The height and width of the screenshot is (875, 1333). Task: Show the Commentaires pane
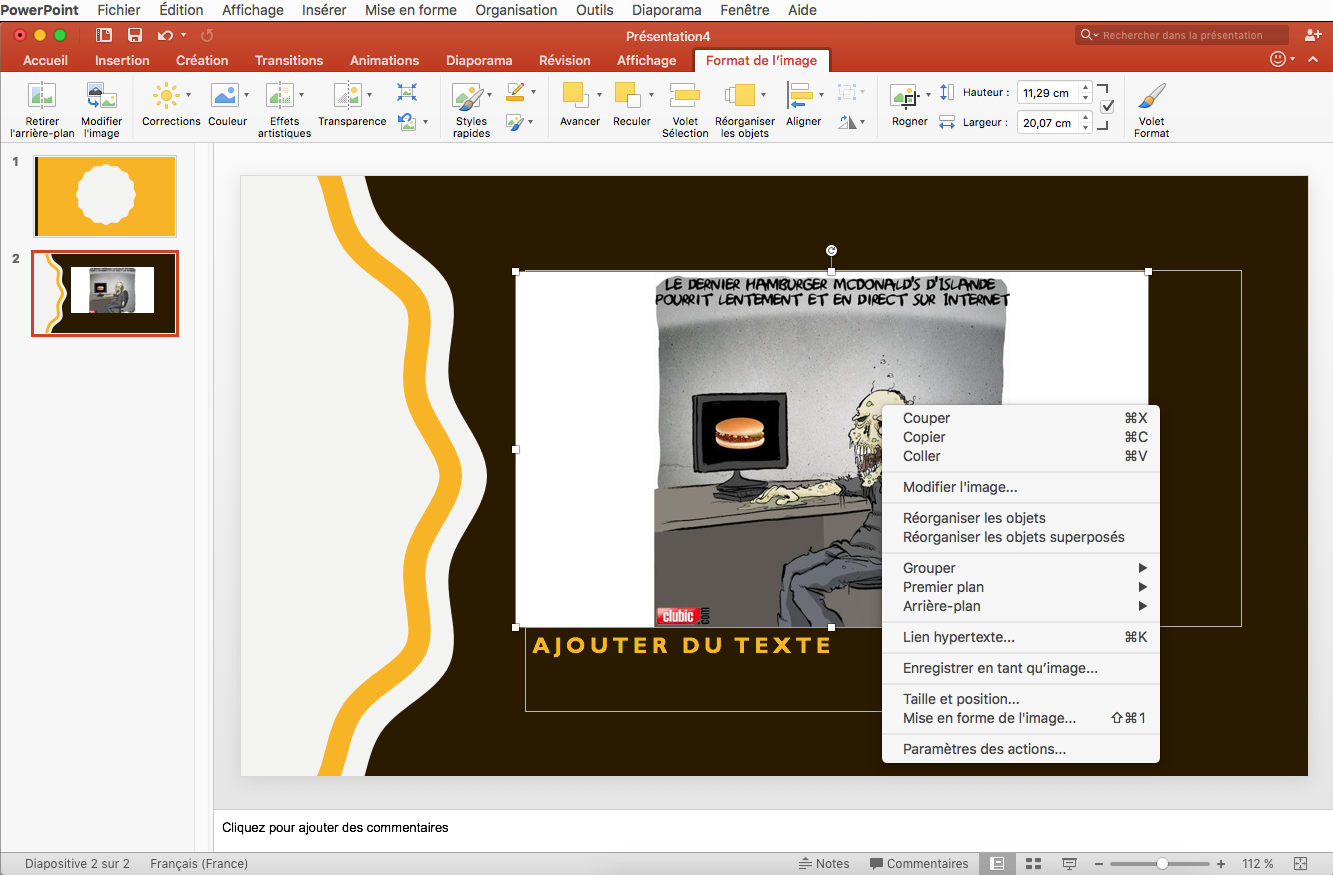coord(918,863)
